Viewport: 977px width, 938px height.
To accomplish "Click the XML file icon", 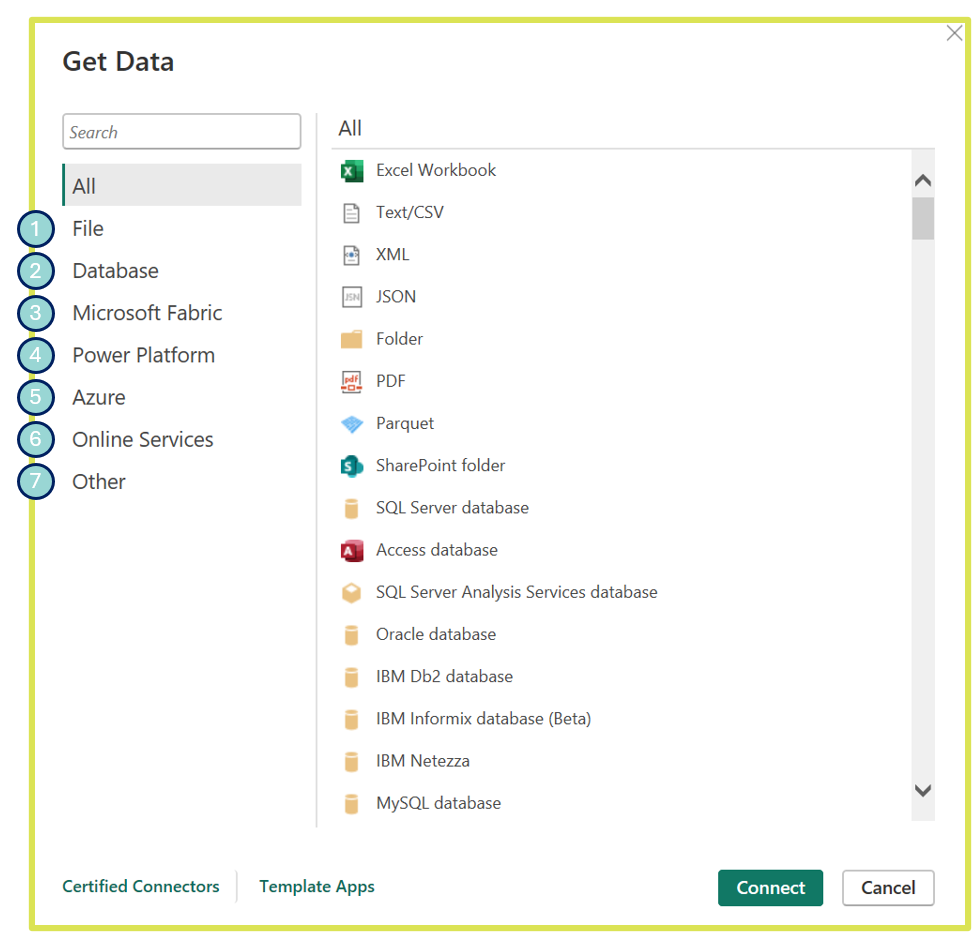I will 351,256.
